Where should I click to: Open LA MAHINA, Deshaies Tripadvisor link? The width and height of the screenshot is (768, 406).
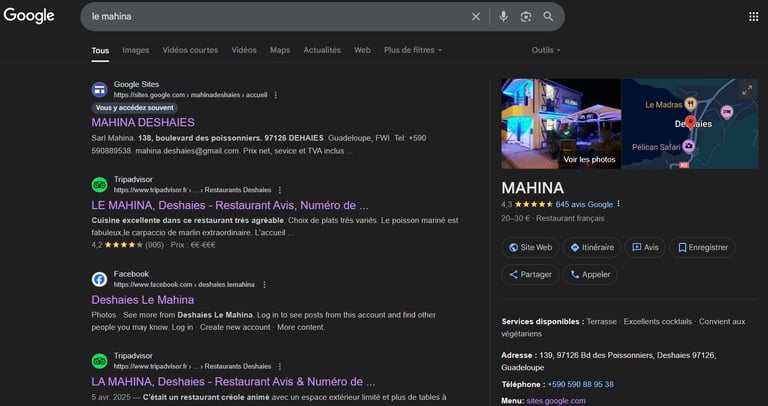233,382
